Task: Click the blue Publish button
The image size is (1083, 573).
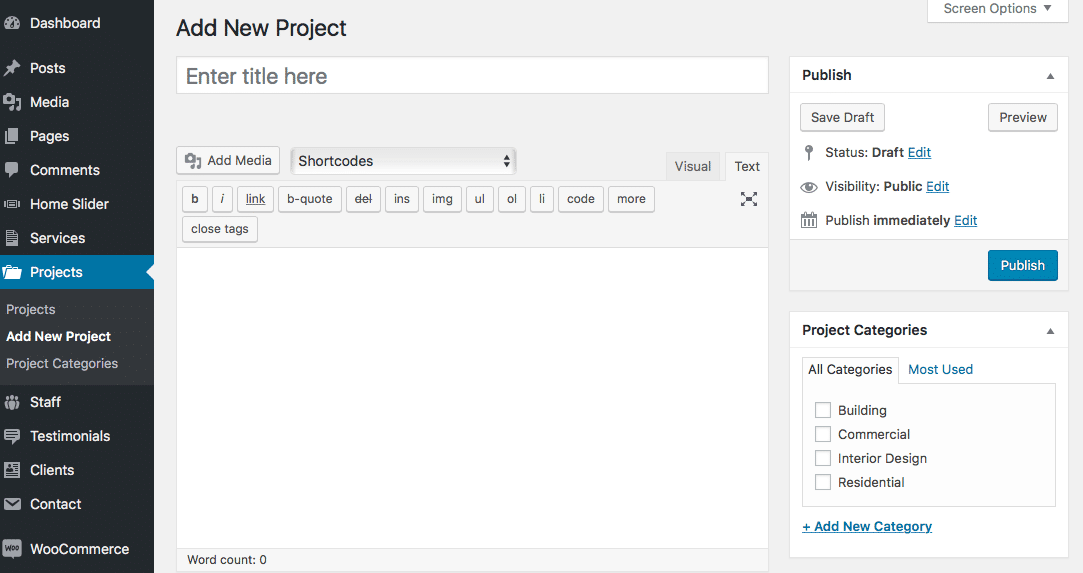Action: (x=1022, y=265)
